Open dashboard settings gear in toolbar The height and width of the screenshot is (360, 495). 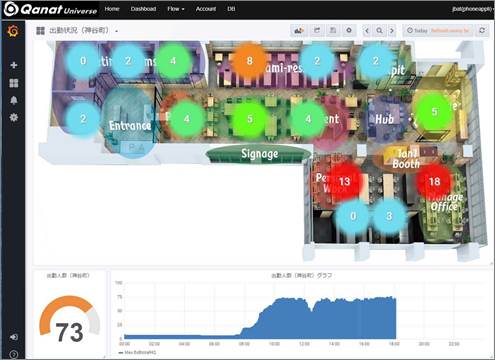[x=349, y=31]
